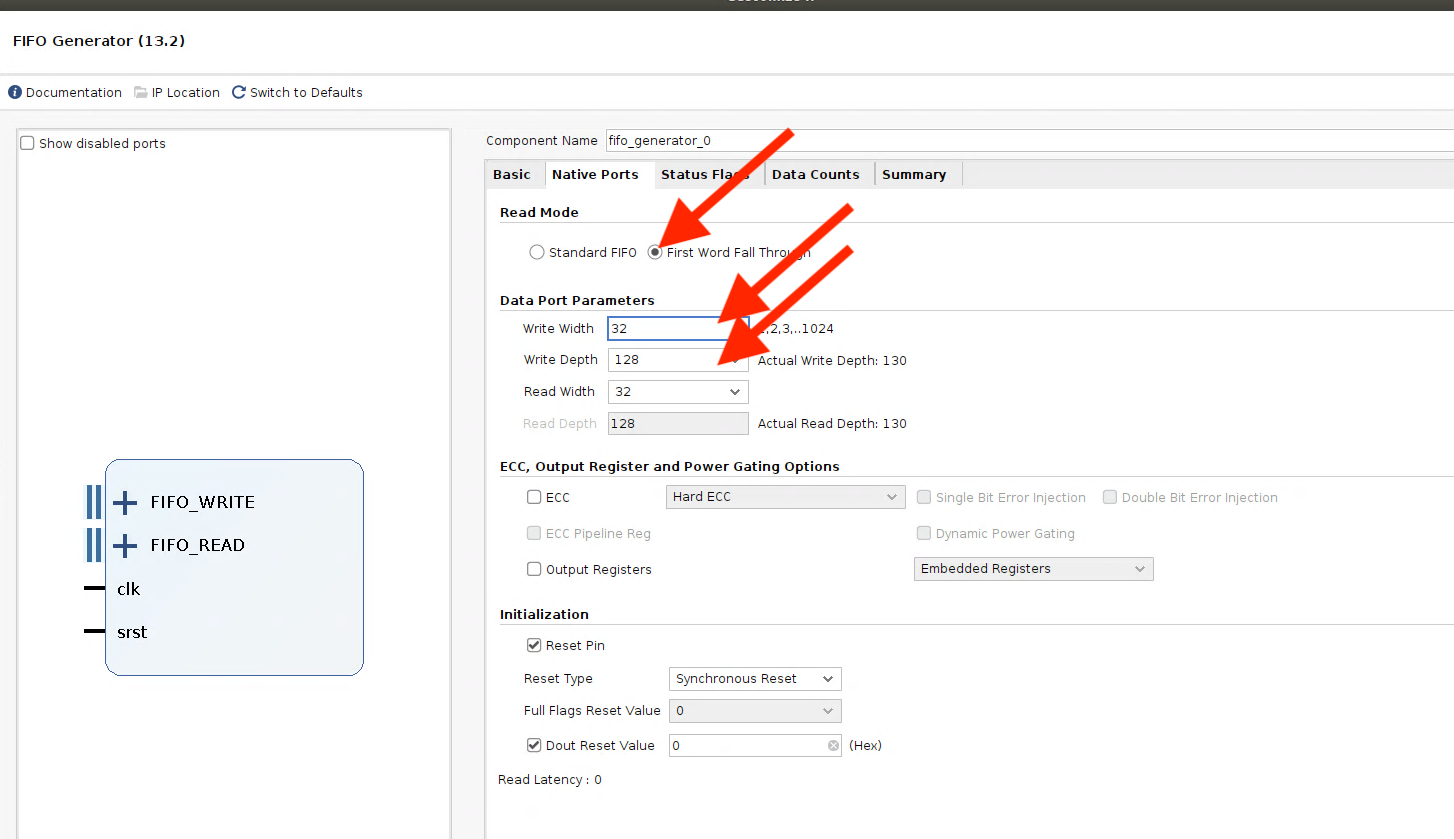1454x839 pixels.
Task: Enable Show disabled ports checkbox
Action: pos(27,143)
